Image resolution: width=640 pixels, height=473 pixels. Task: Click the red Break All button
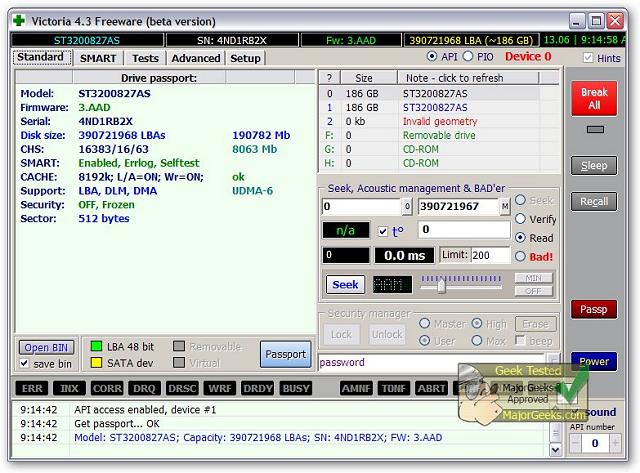pyautogui.click(x=594, y=99)
